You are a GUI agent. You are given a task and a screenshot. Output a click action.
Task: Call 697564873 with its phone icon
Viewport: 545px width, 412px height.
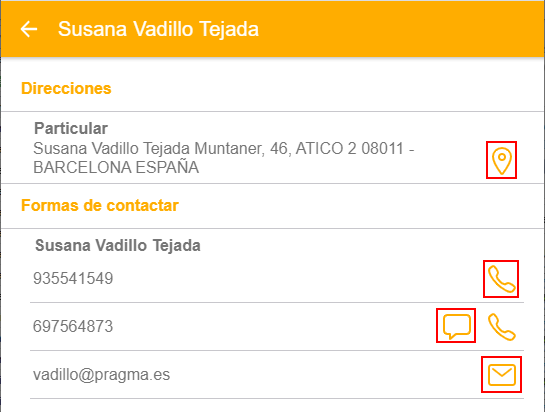(501, 327)
